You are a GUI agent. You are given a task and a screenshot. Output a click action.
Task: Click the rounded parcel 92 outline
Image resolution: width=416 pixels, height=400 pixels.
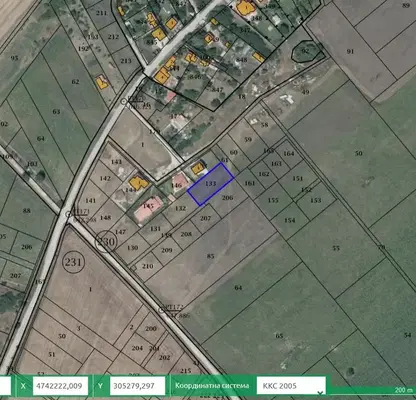pos(306,51)
